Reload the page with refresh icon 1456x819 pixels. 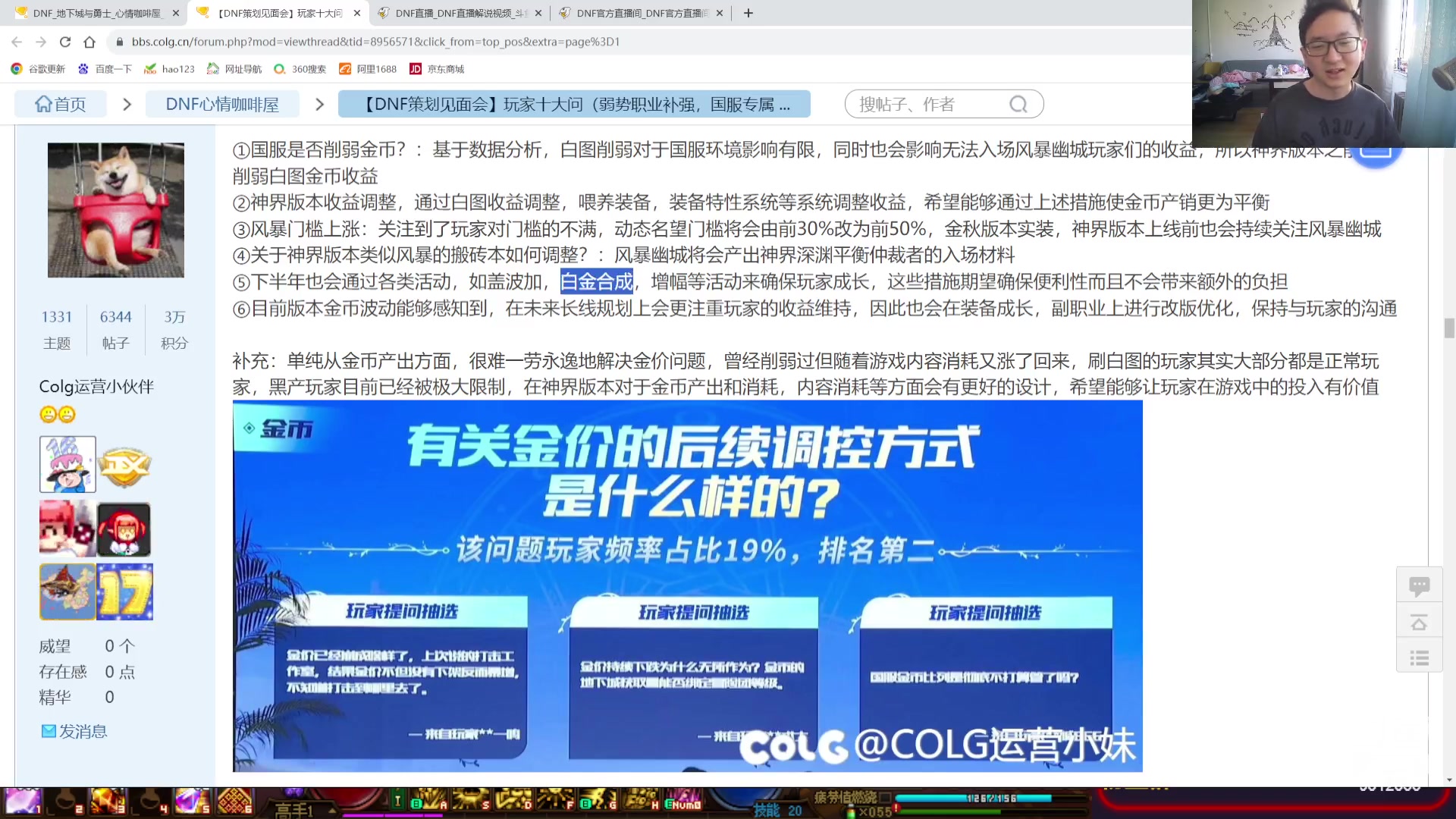(x=65, y=42)
